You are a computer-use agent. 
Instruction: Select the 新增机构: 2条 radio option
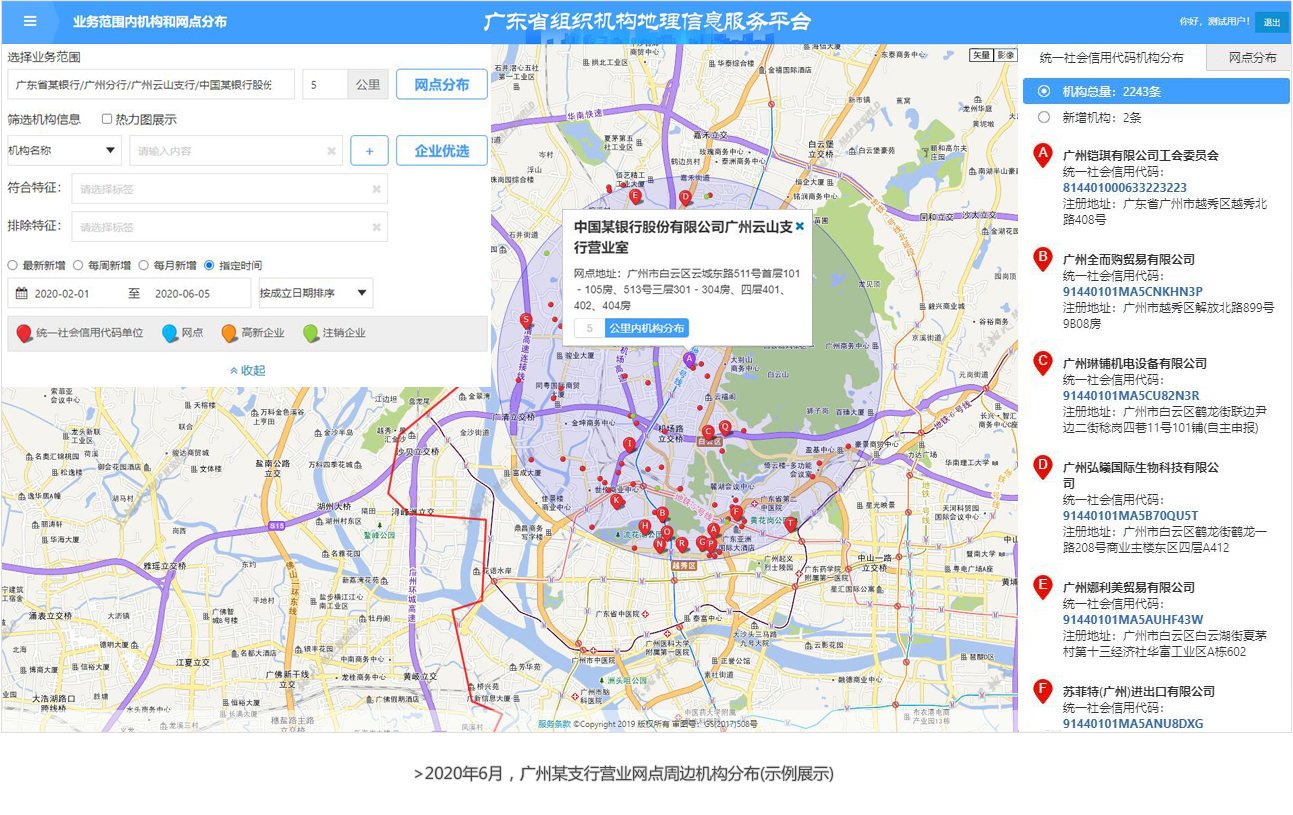pos(1044,117)
